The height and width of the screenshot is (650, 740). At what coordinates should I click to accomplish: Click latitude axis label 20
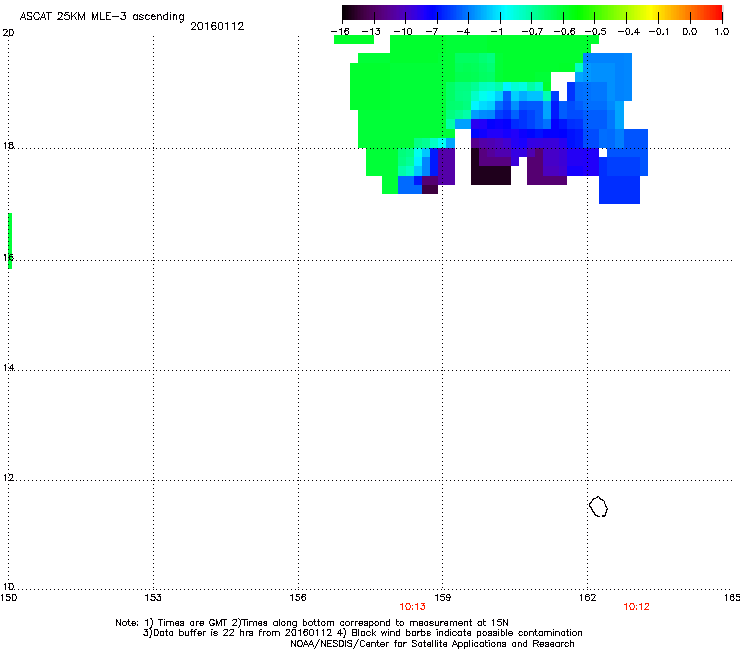pos(8,33)
